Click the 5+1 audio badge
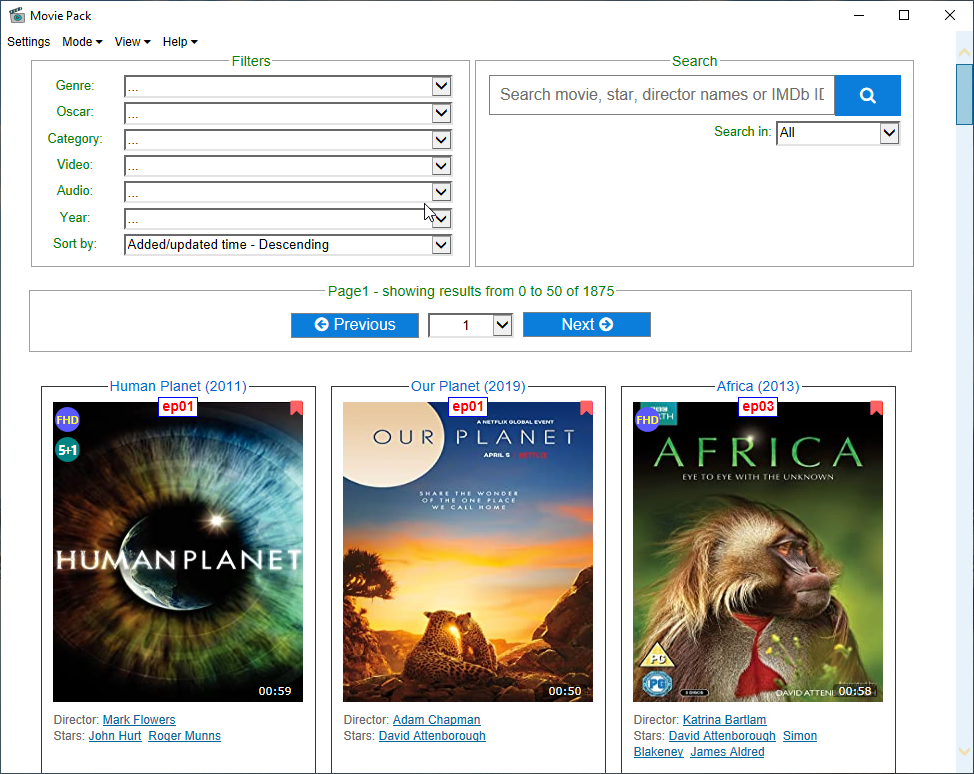 (x=67, y=450)
